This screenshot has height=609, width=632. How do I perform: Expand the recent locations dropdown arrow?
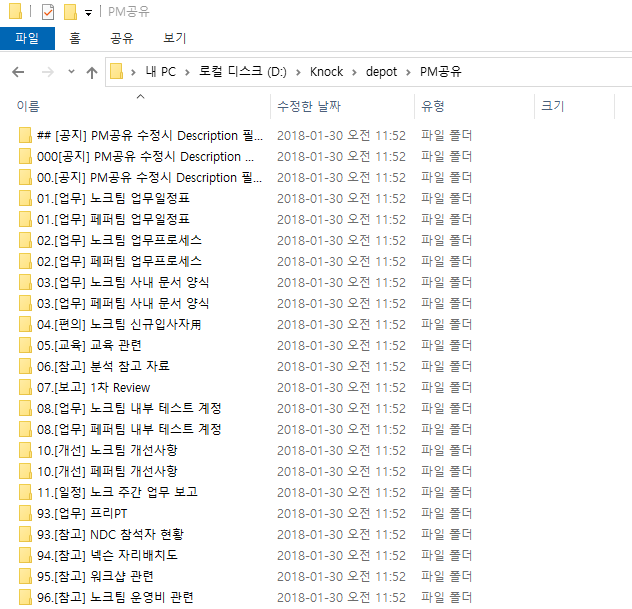click(x=71, y=72)
